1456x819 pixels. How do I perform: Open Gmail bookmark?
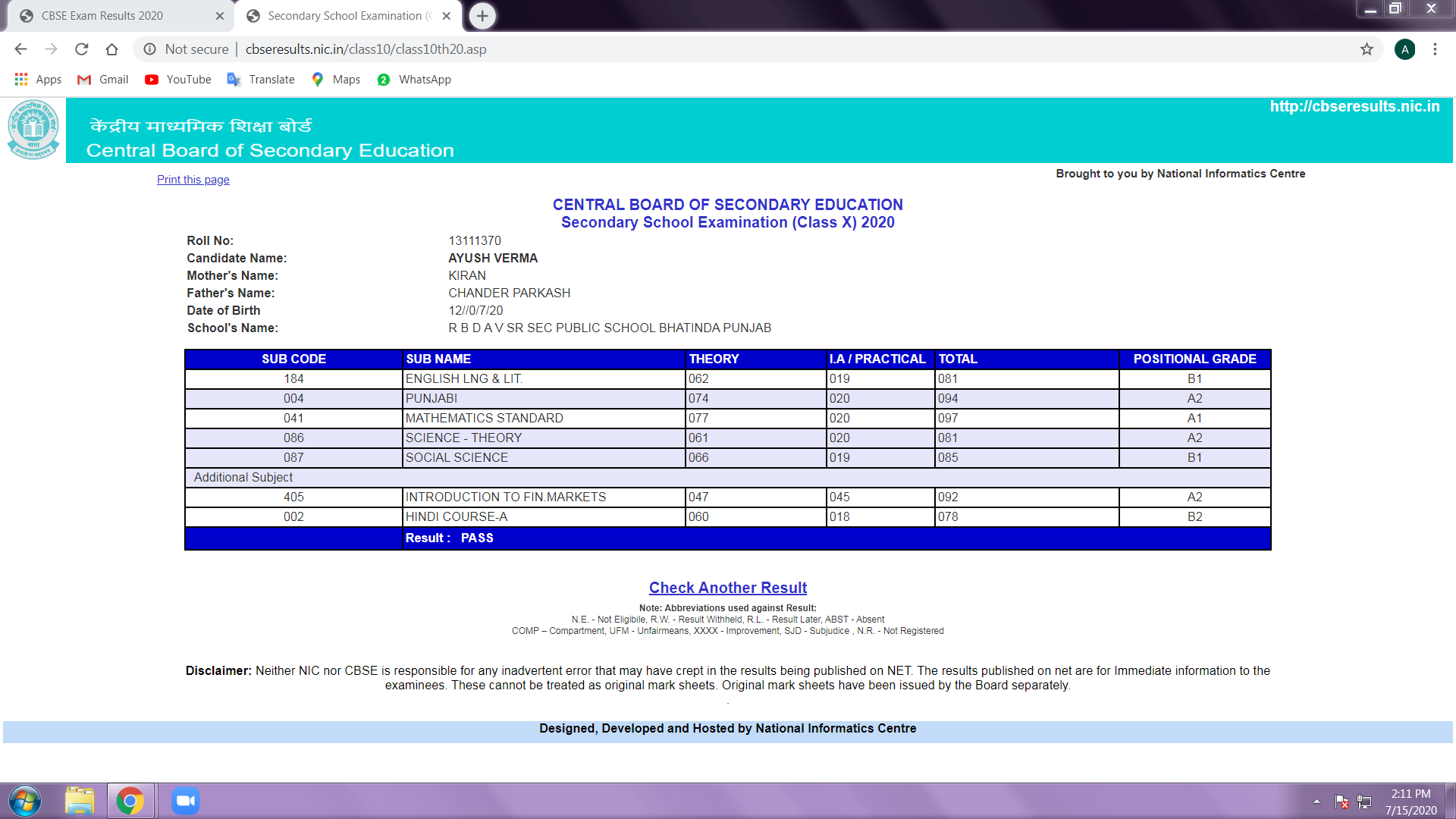[103, 80]
